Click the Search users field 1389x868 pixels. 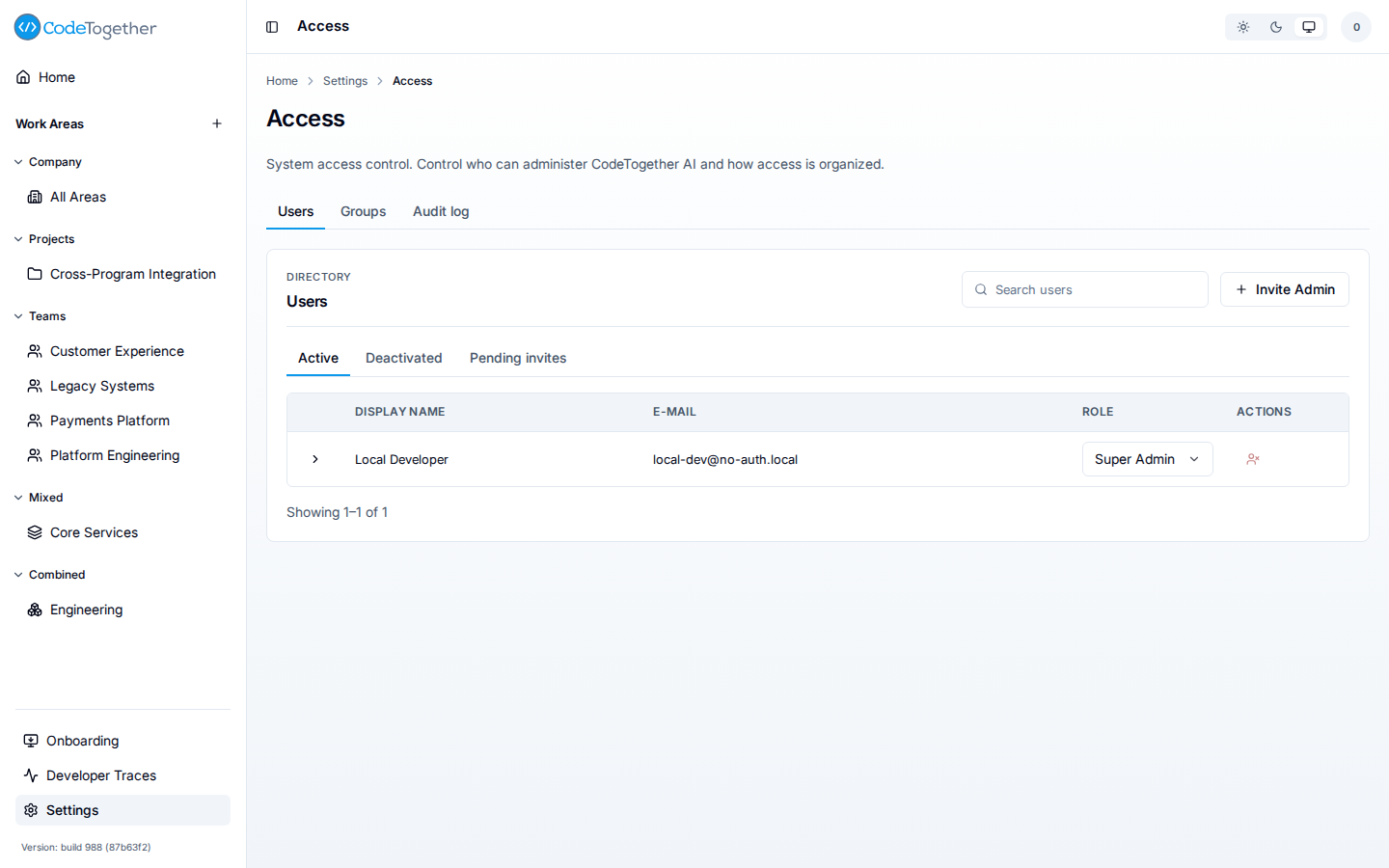coord(1085,289)
